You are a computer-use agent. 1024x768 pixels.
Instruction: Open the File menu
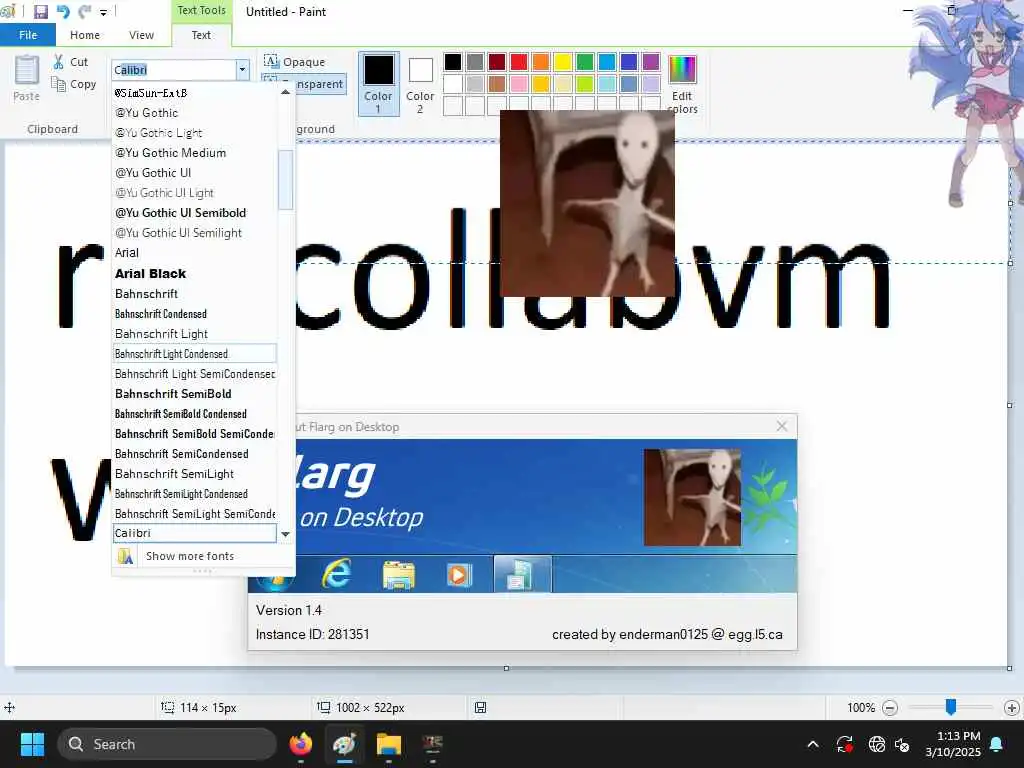tap(27, 35)
